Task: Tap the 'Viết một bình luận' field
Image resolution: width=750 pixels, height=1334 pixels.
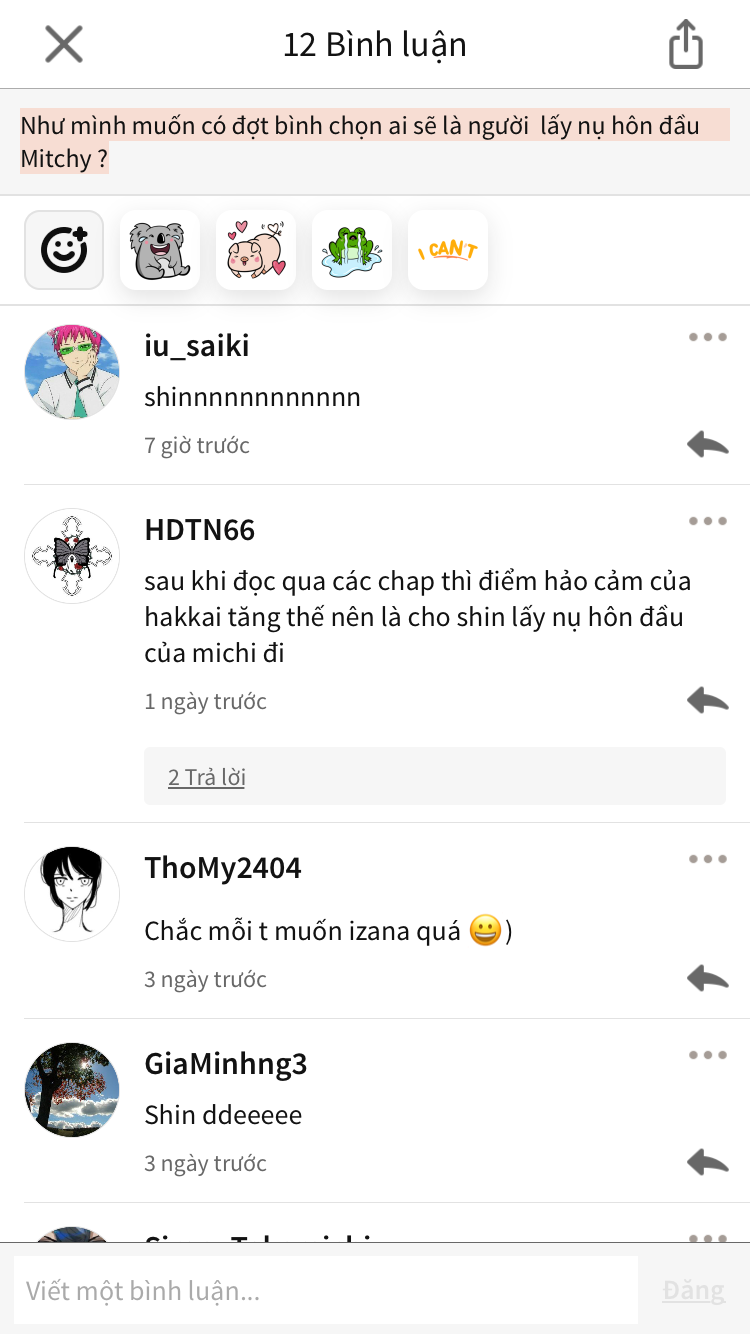Action: (326, 1290)
